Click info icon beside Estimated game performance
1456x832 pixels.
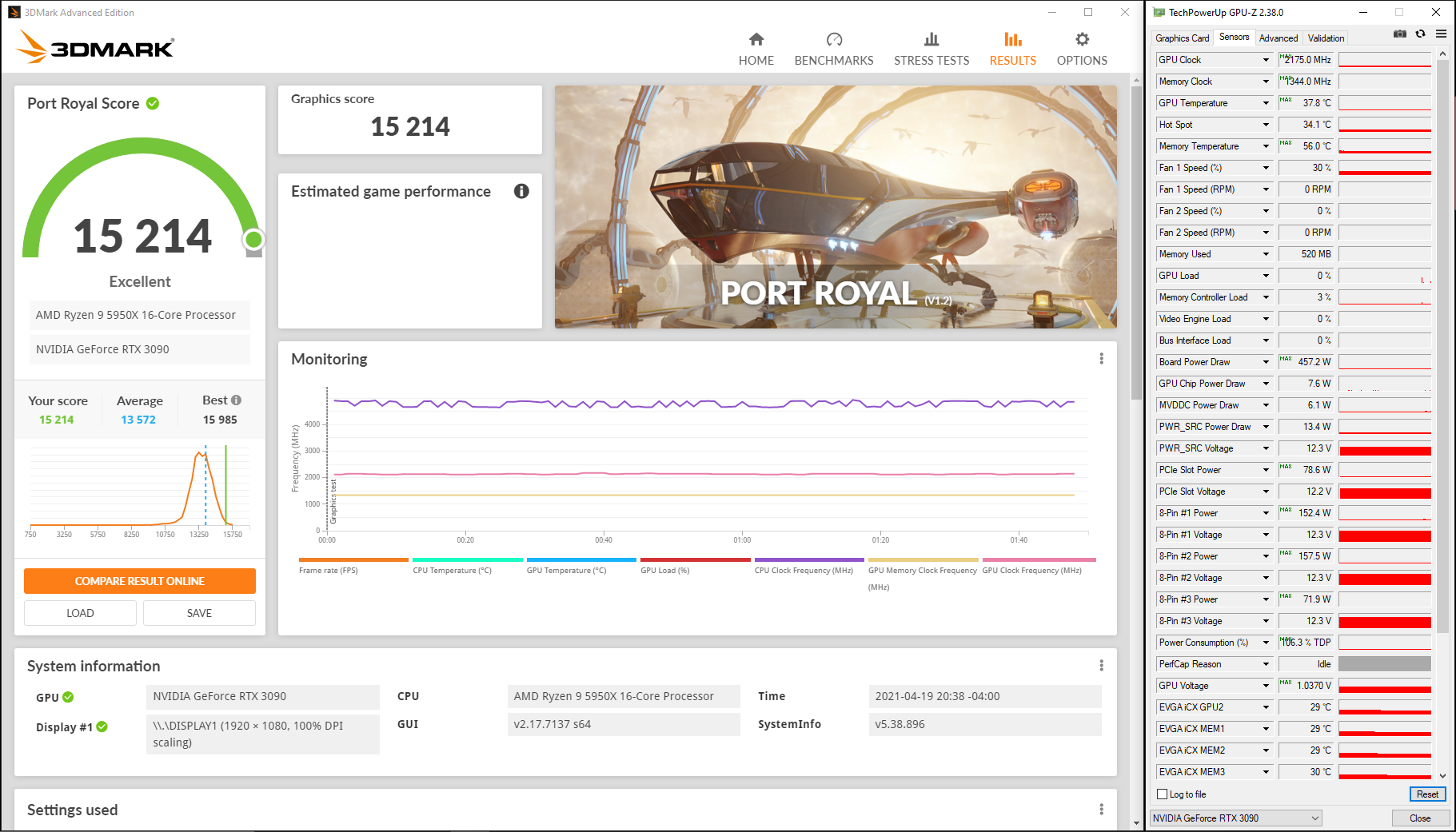click(x=521, y=191)
